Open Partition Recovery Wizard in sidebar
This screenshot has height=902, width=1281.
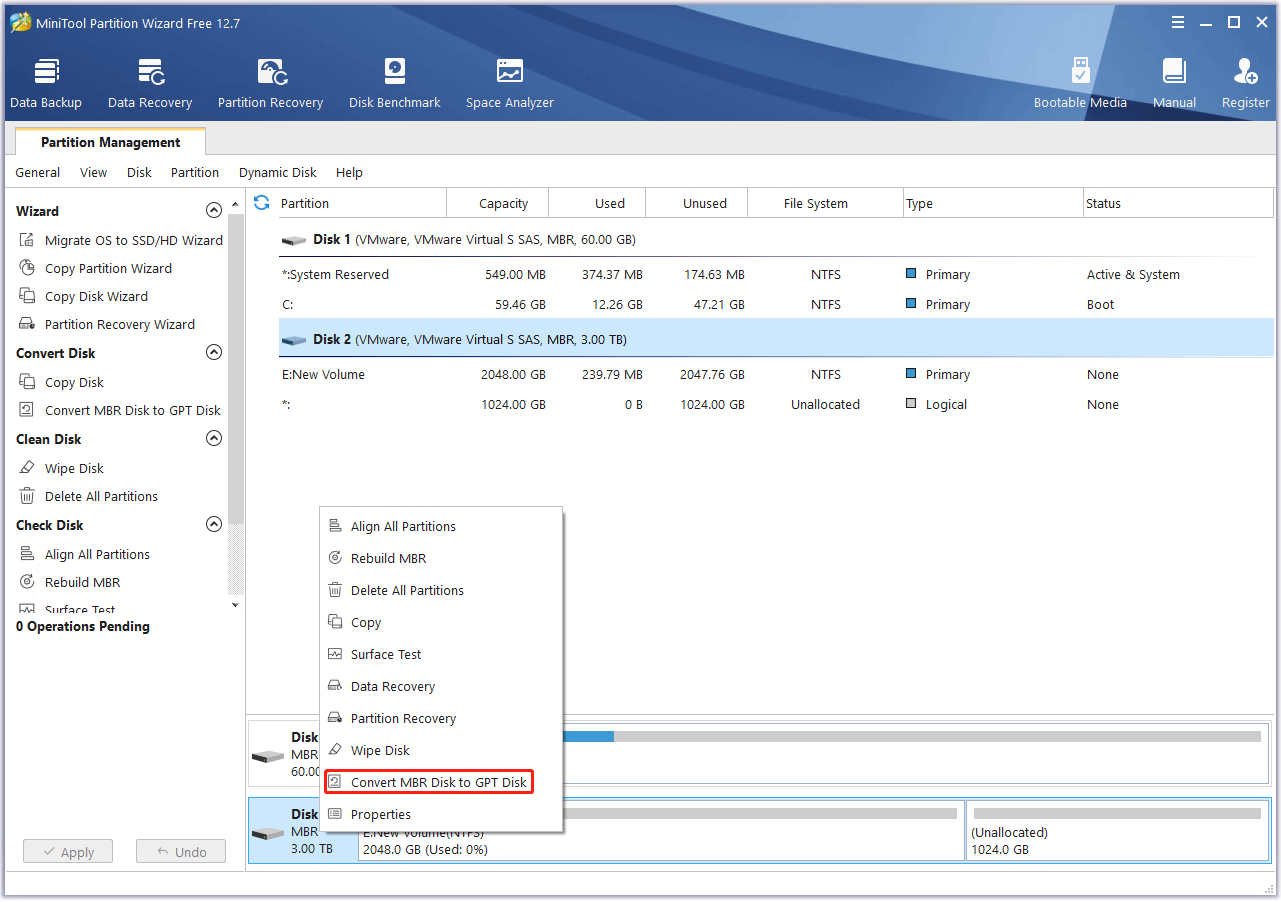click(x=106, y=324)
